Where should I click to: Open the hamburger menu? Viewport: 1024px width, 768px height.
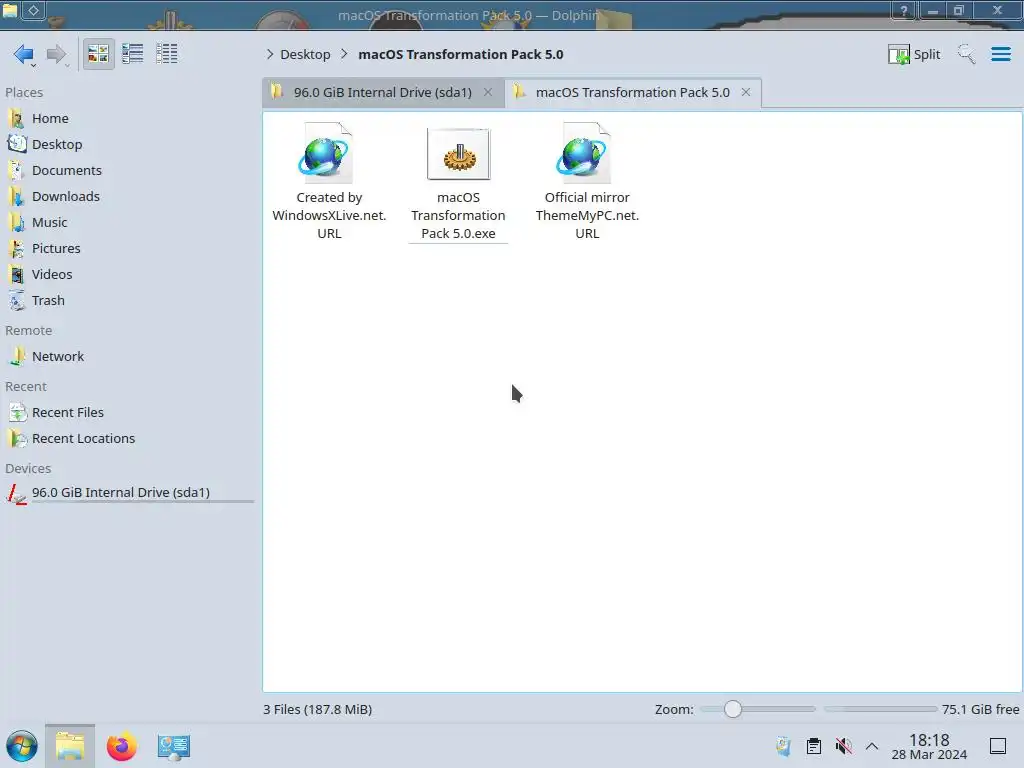tap(1000, 54)
